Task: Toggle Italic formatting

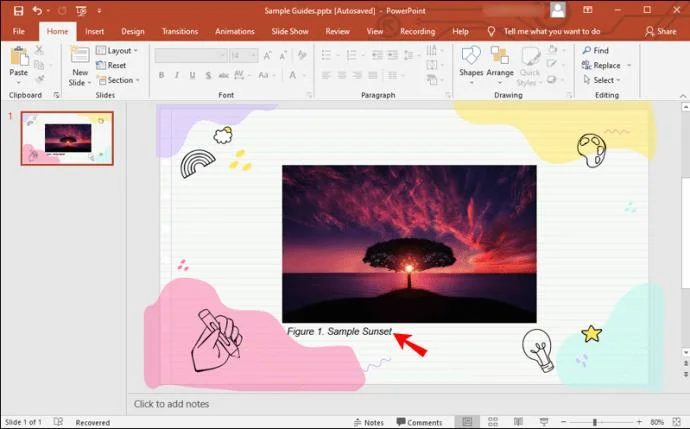Action: point(177,75)
